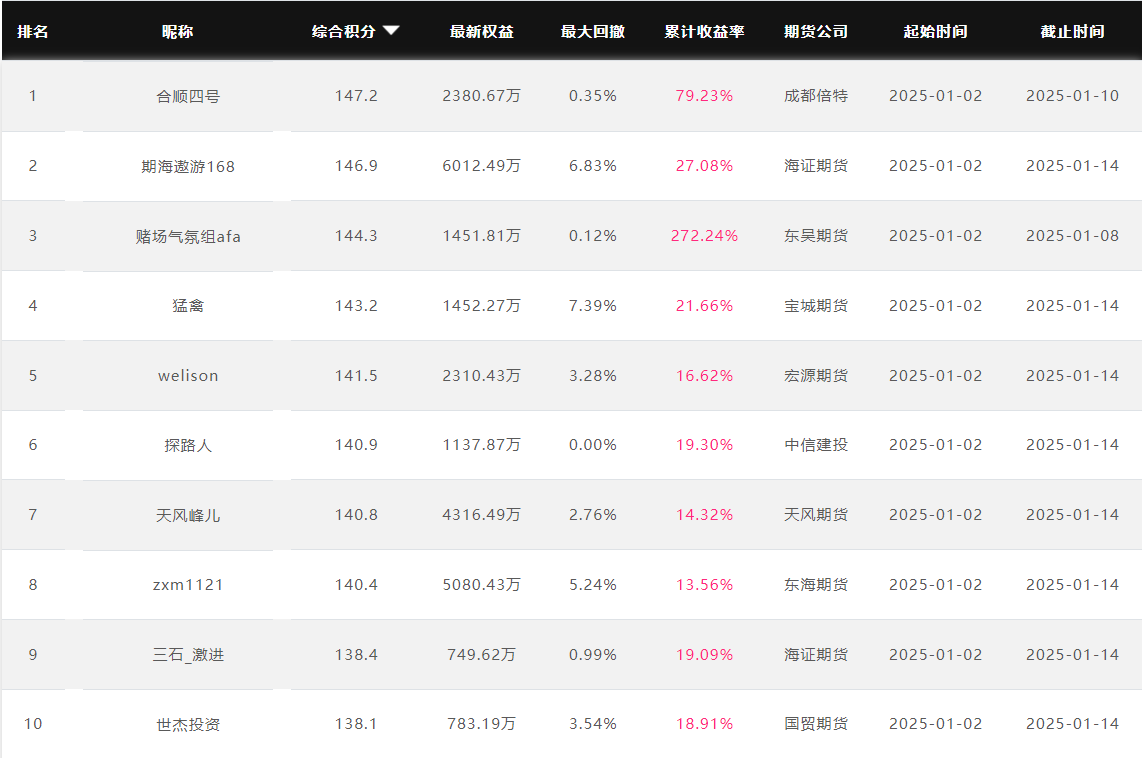Open the nickname 期海遨游168
1142x758 pixels.
[x=188, y=166]
